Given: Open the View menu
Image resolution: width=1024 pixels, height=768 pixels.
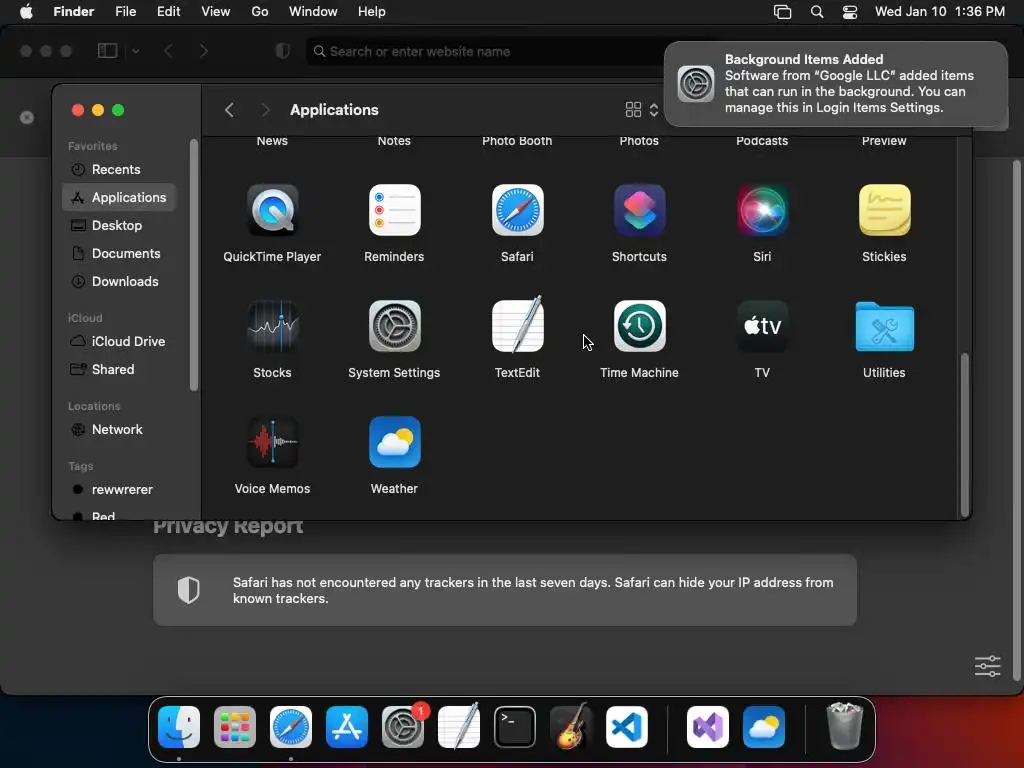Looking at the screenshot, I should click(216, 12).
